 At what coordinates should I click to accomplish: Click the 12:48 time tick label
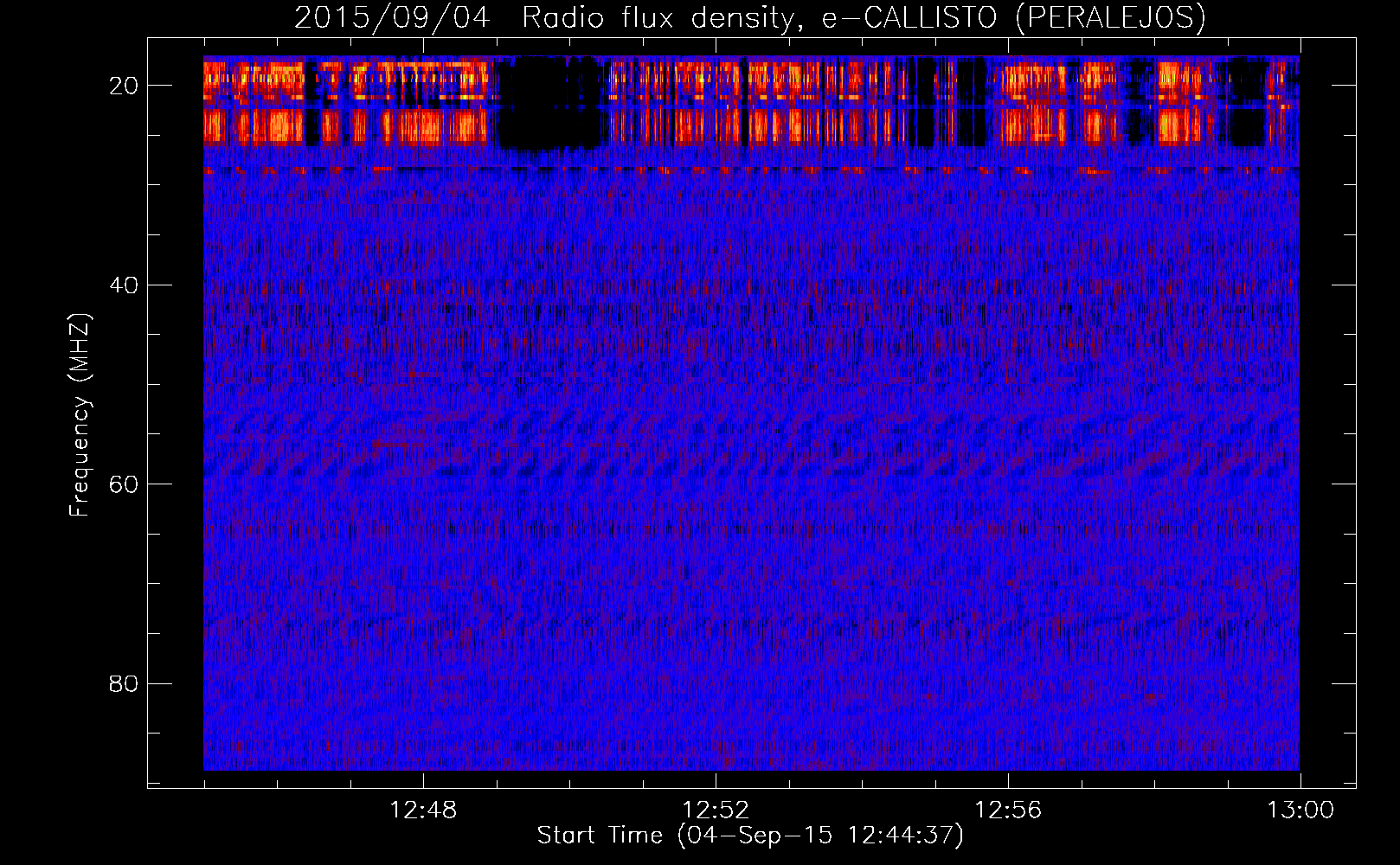point(423,811)
